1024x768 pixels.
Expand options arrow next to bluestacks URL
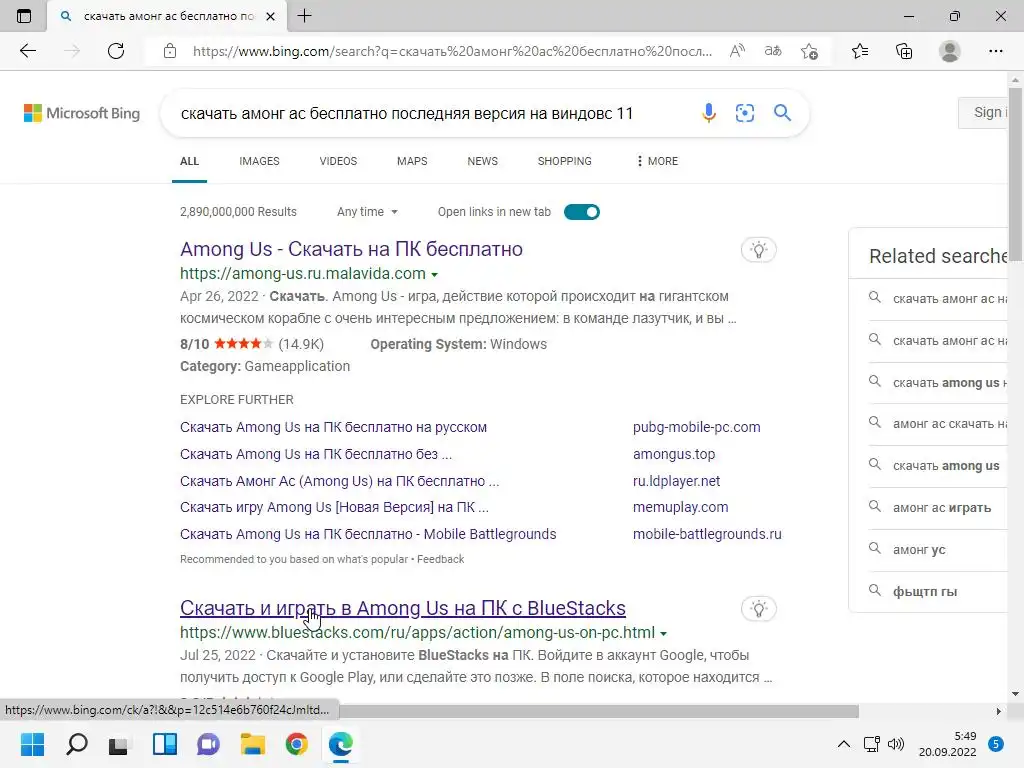[664, 634]
